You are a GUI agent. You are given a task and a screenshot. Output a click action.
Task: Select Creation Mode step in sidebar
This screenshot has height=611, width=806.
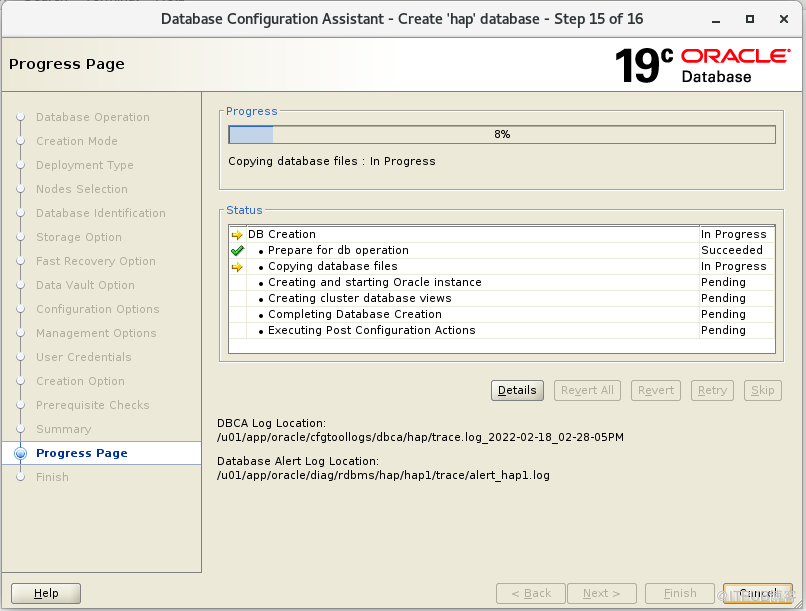point(77,141)
